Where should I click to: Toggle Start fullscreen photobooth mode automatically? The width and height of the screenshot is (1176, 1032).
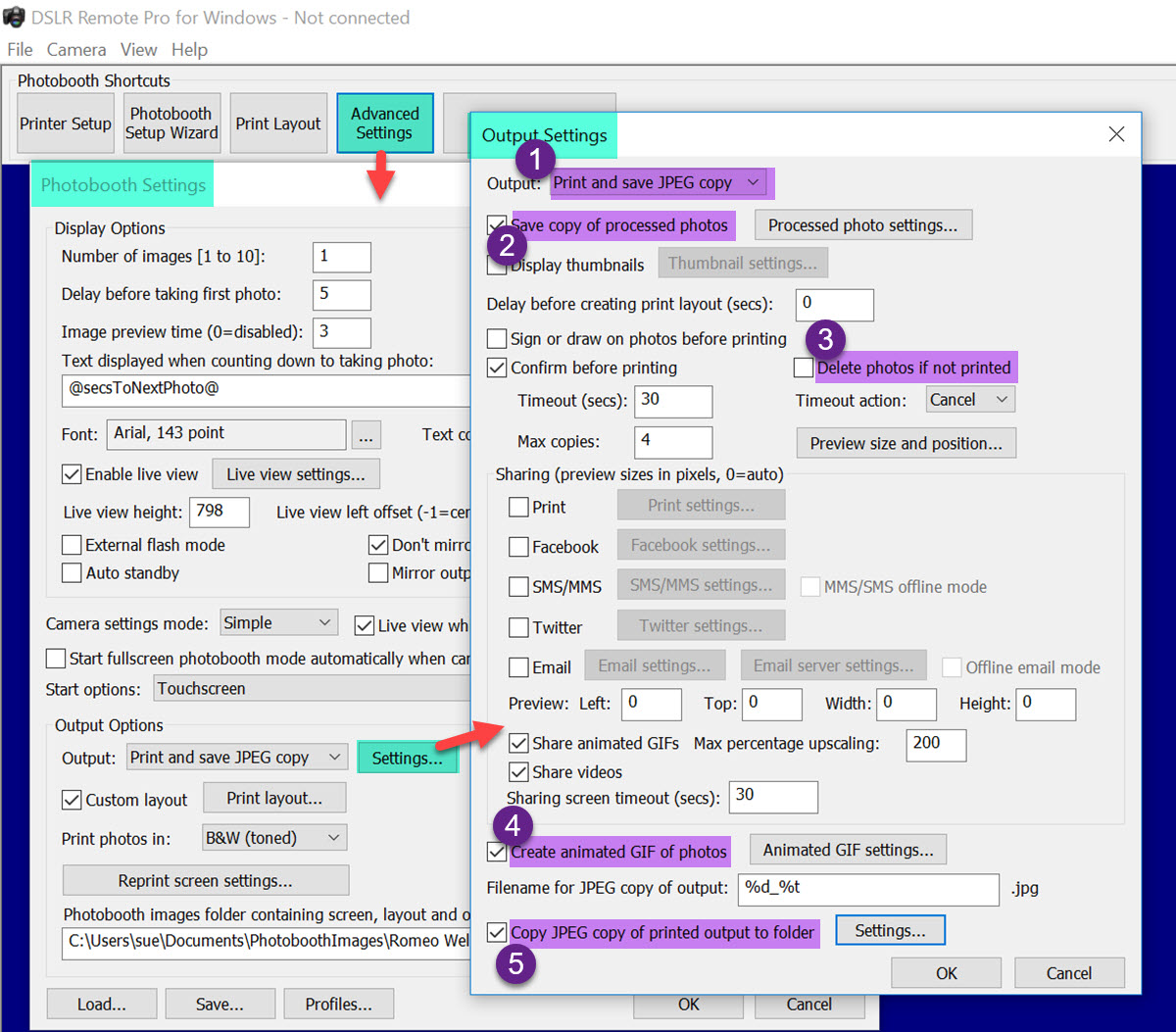pos(57,659)
